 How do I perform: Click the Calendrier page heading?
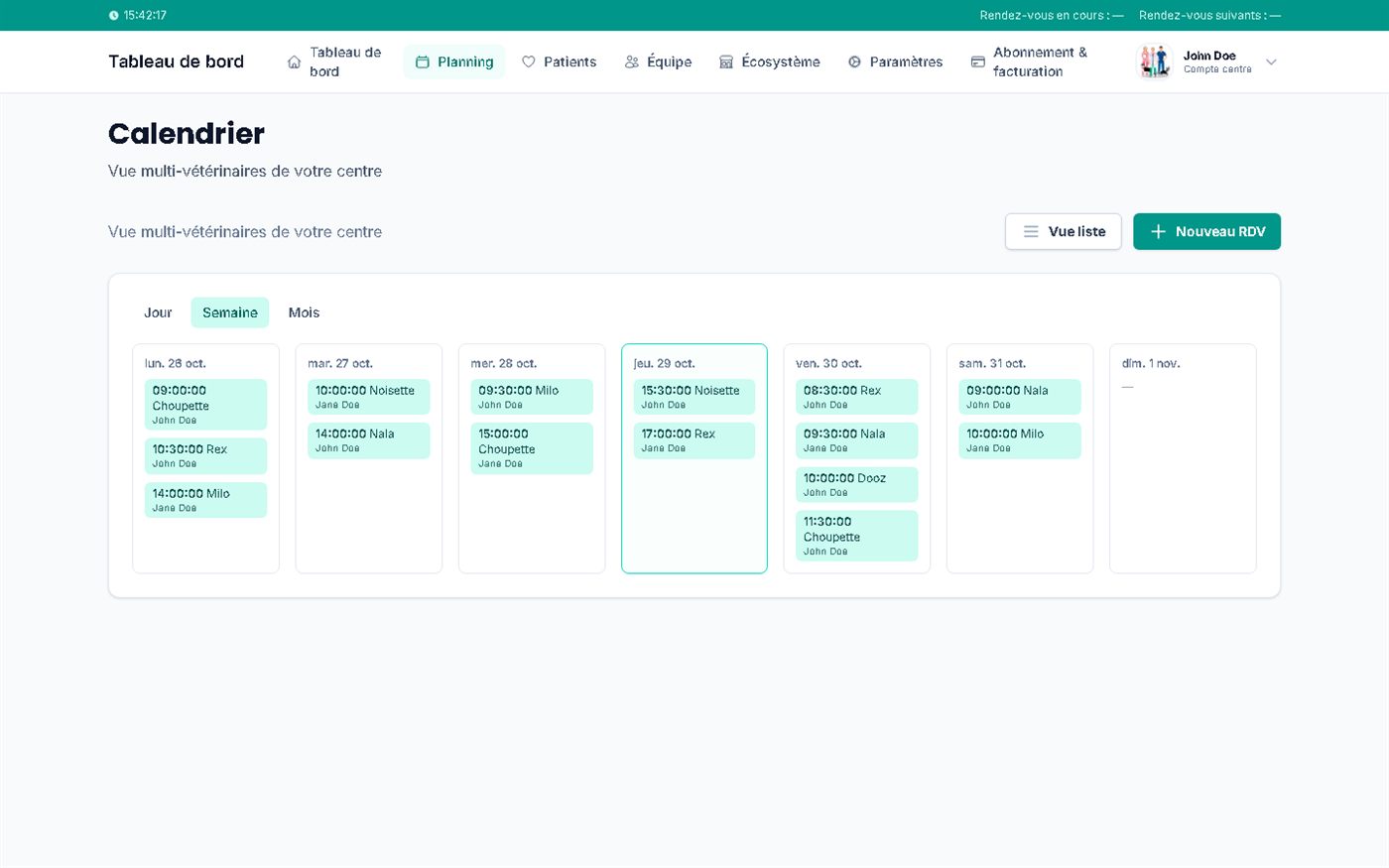coord(187,133)
